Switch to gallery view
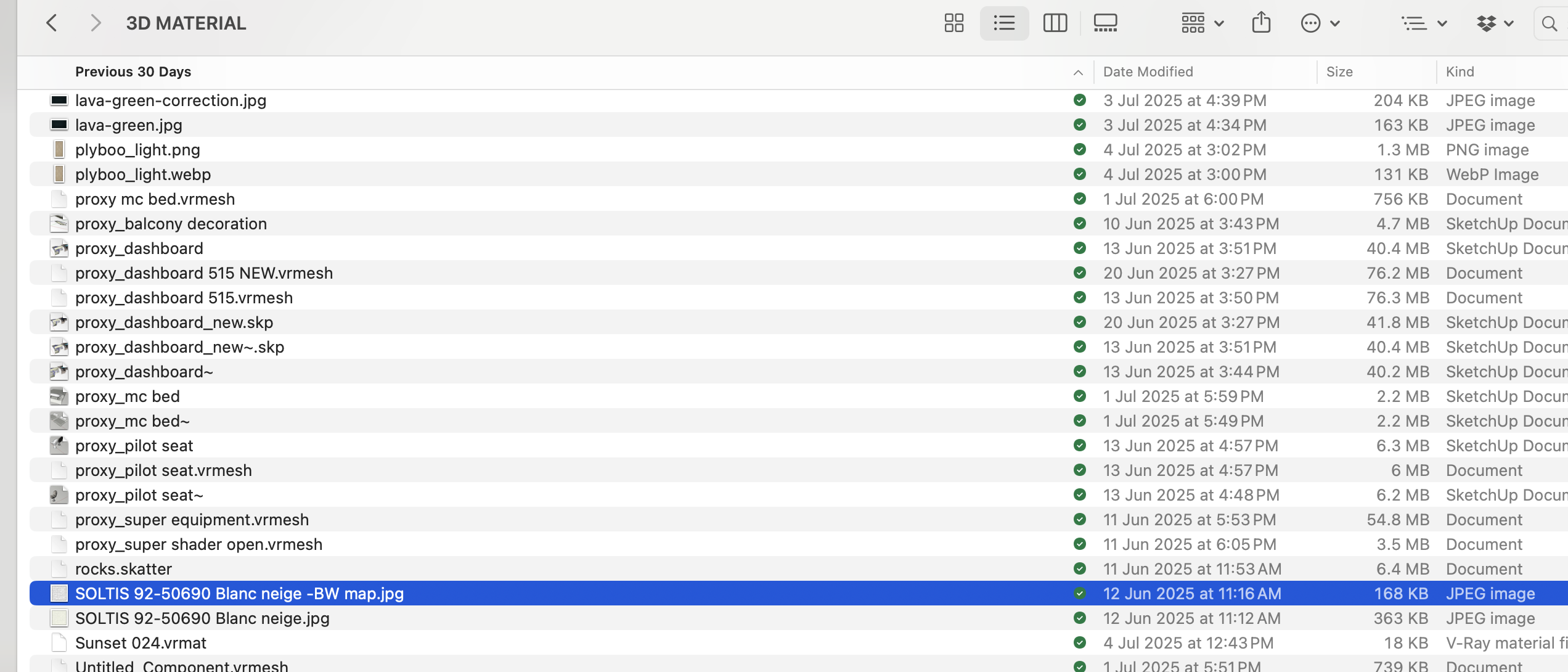The height and width of the screenshot is (672, 1568). click(x=1106, y=23)
